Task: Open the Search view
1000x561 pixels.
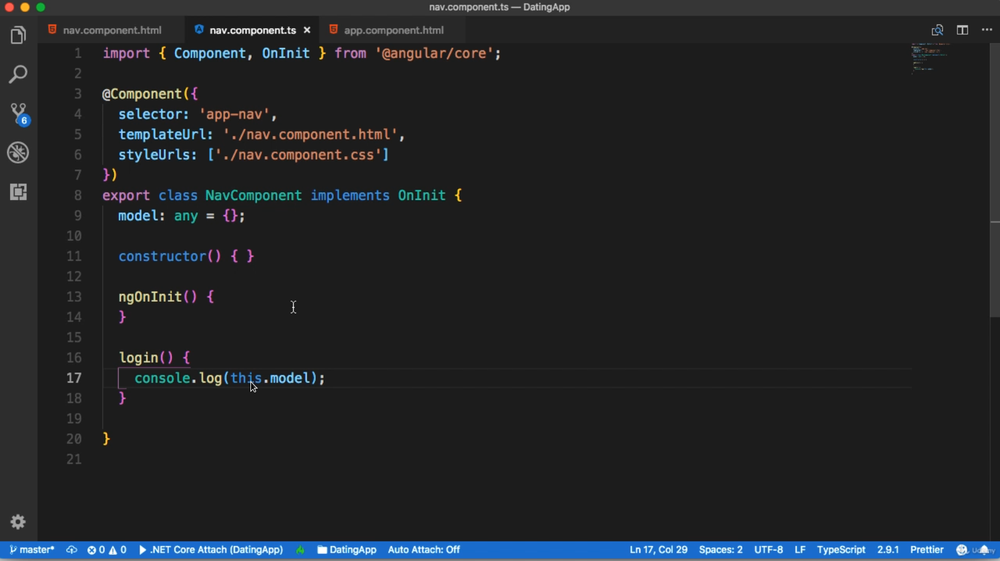Action: [x=18, y=74]
